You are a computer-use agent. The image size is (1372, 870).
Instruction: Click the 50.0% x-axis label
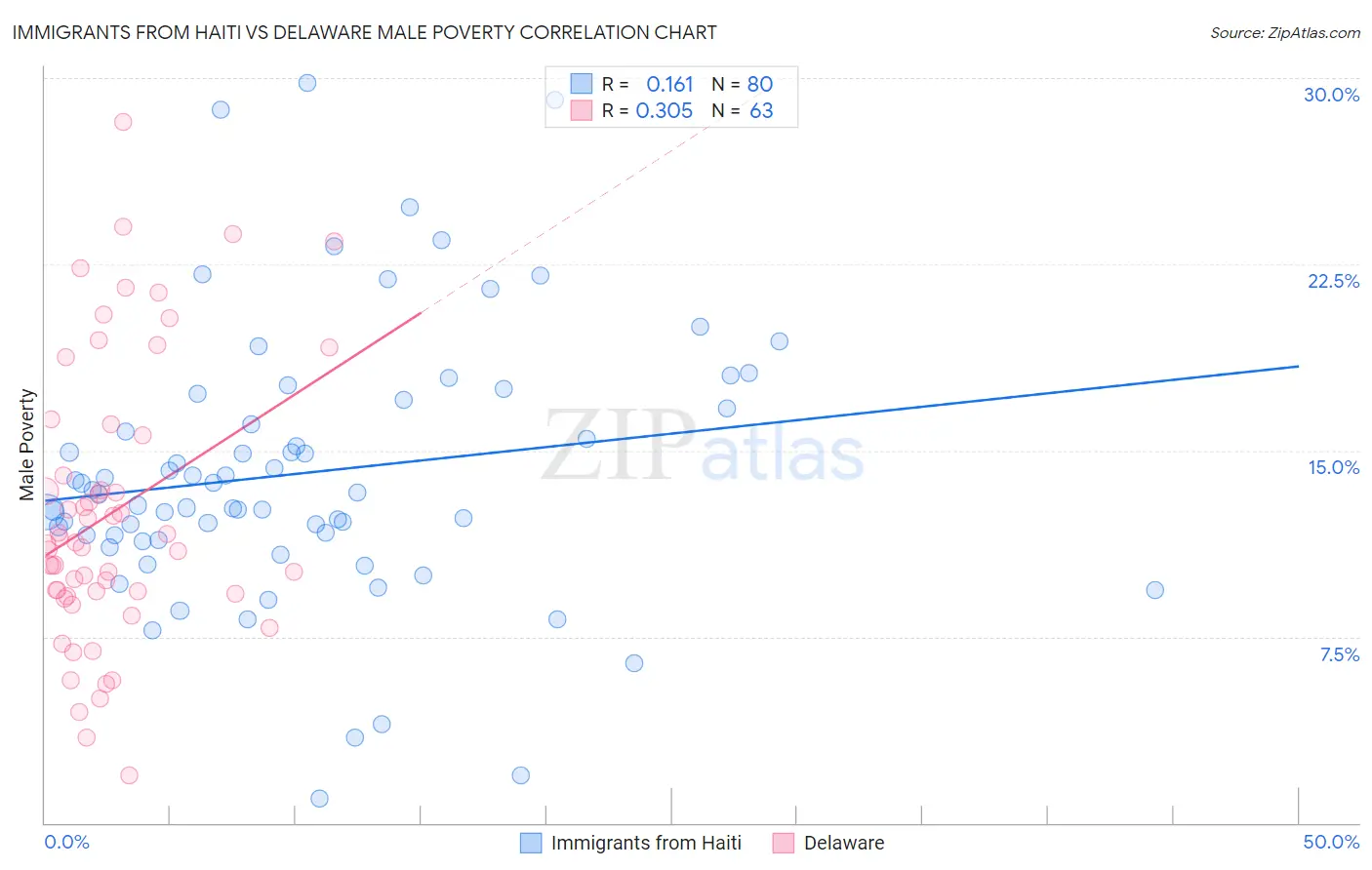[1331, 842]
